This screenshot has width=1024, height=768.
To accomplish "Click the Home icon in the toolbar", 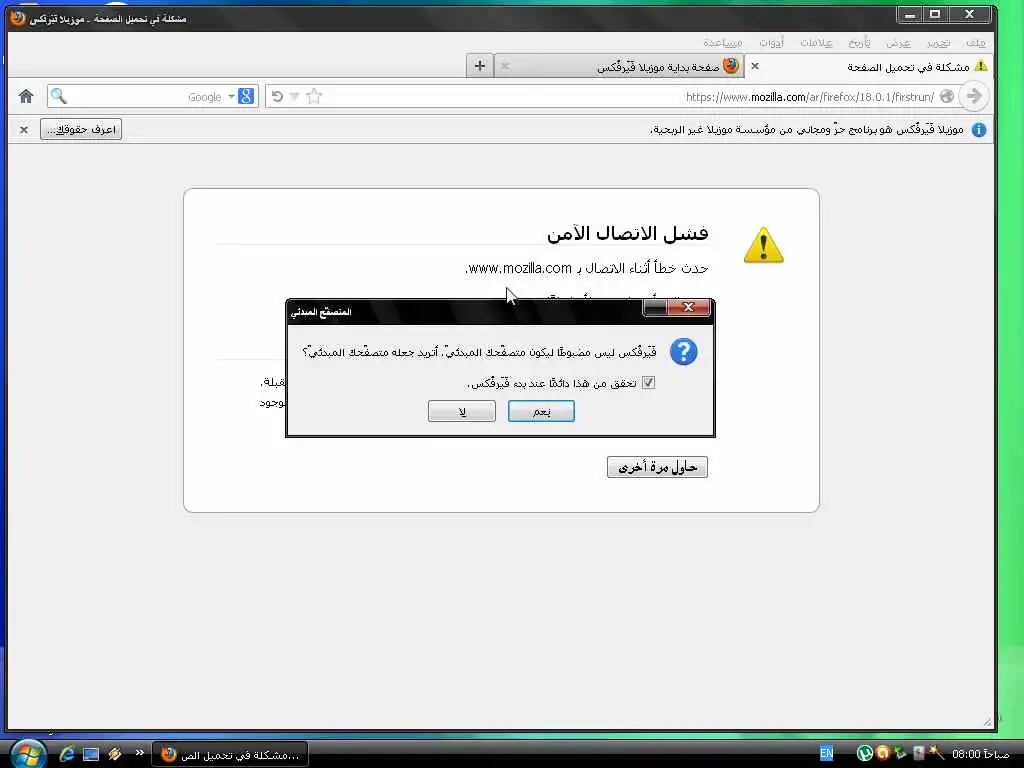I will [26, 97].
